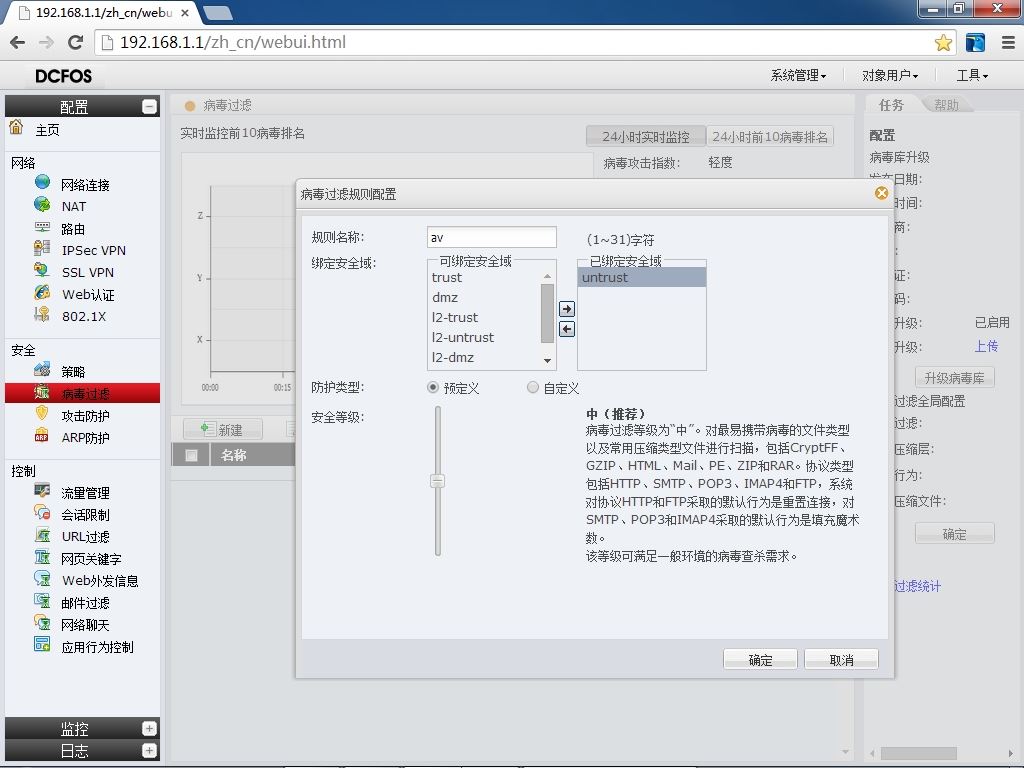Click 过滤统计 link

[x=917, y=586]
